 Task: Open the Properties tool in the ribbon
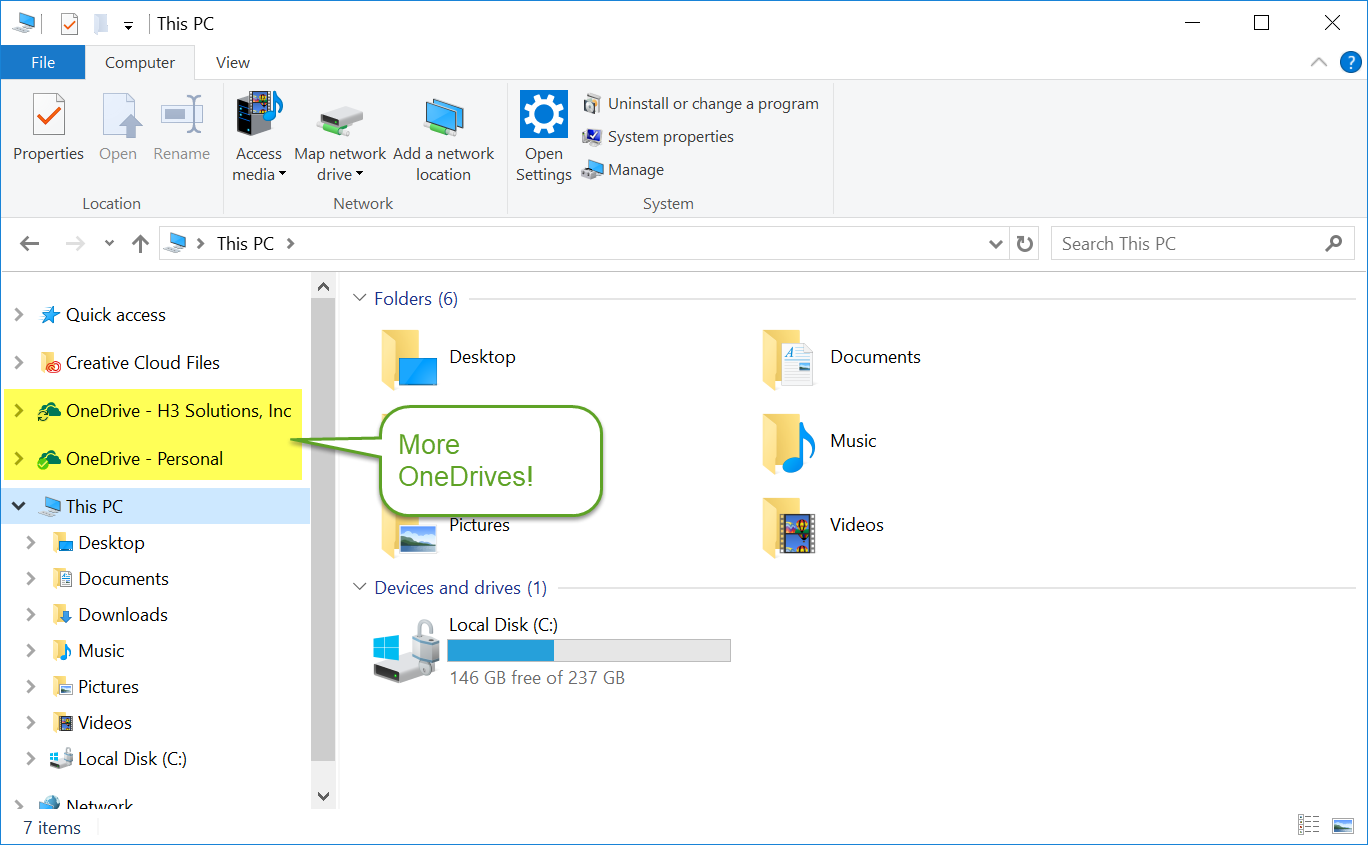[x=48, y=128]
